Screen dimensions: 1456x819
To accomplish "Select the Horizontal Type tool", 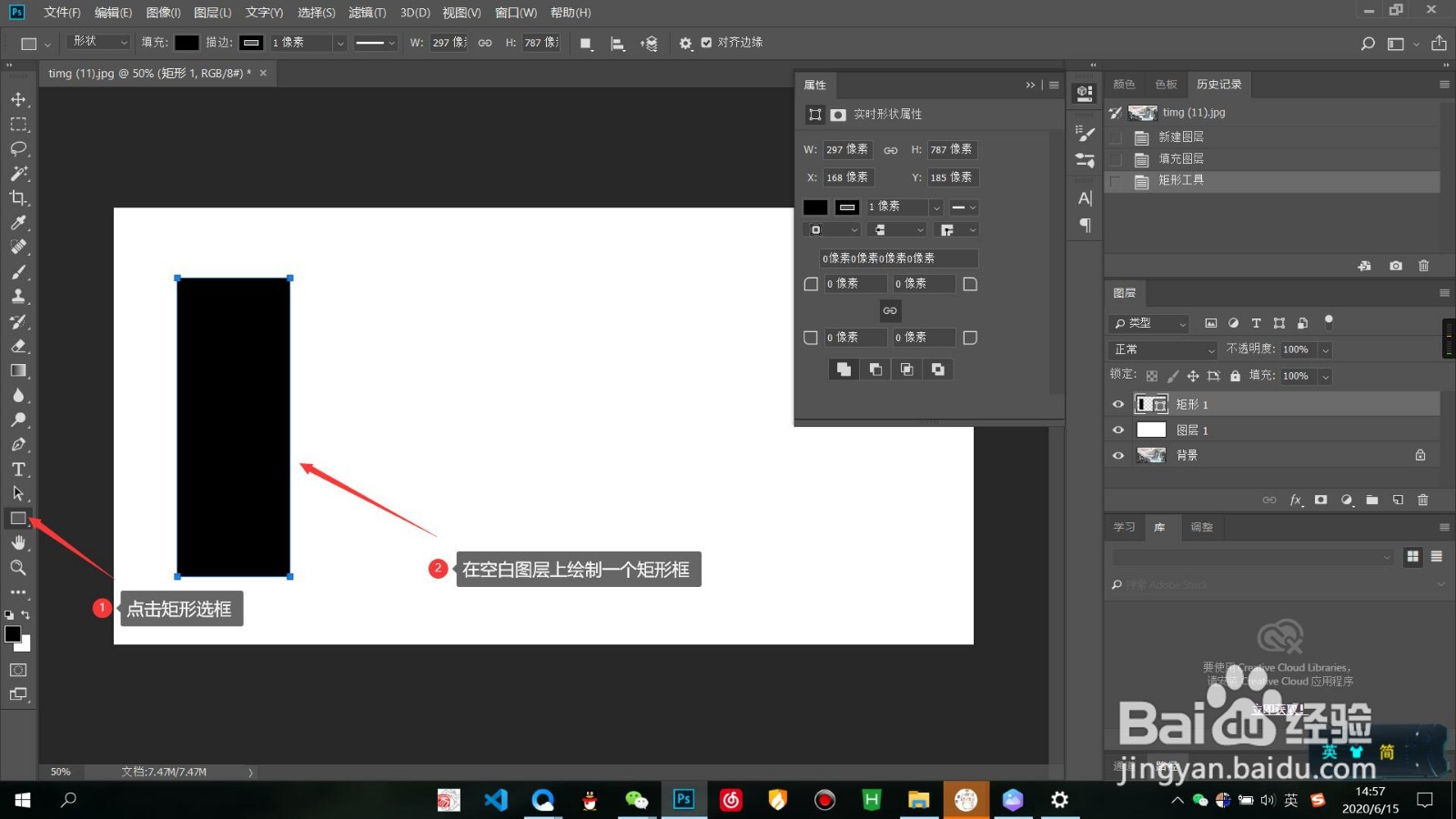I will (18, 469).
